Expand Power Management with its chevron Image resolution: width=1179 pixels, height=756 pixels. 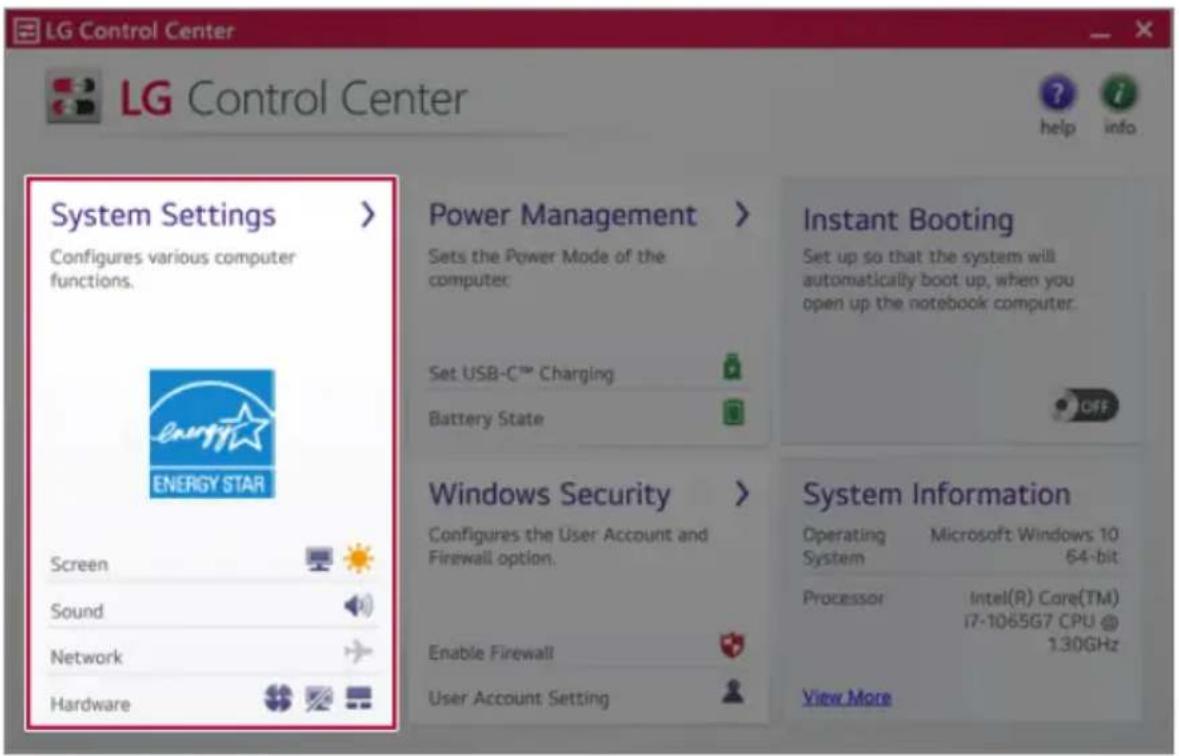(x=742, y=215)
